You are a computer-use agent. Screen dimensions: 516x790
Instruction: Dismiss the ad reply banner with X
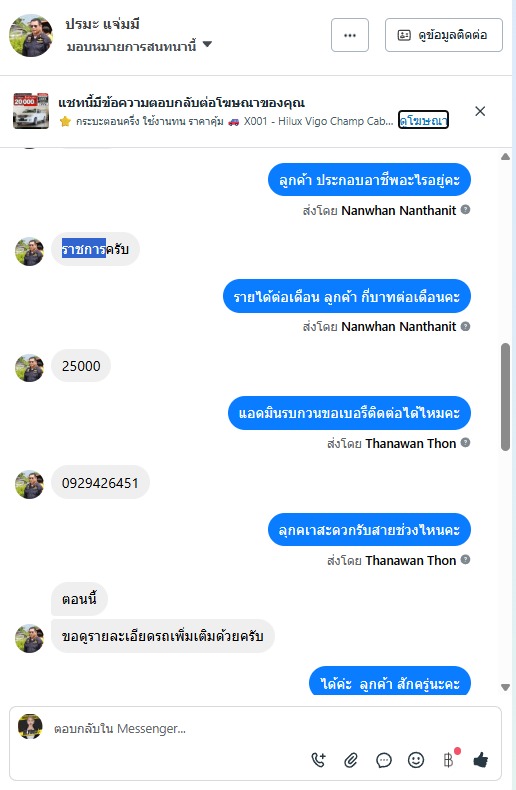[x=480, y=111]
